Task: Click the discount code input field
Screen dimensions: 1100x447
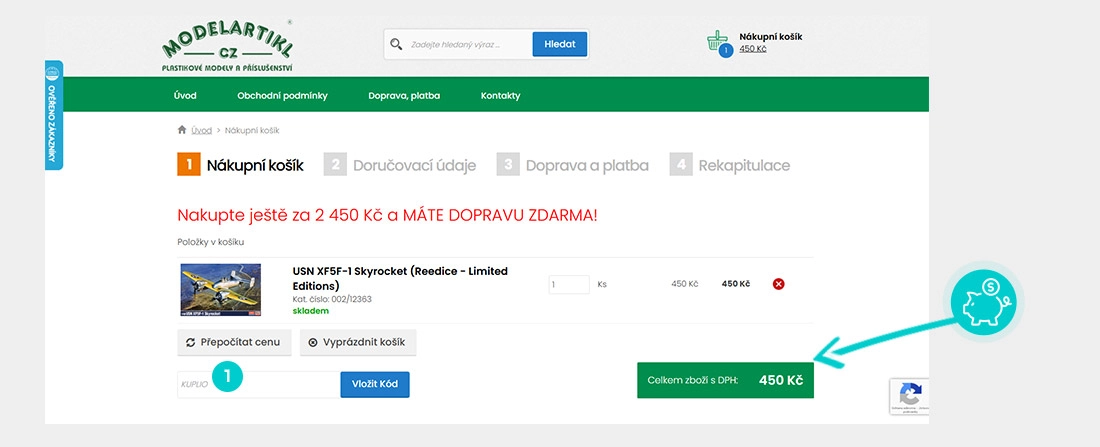Action: 257,385
